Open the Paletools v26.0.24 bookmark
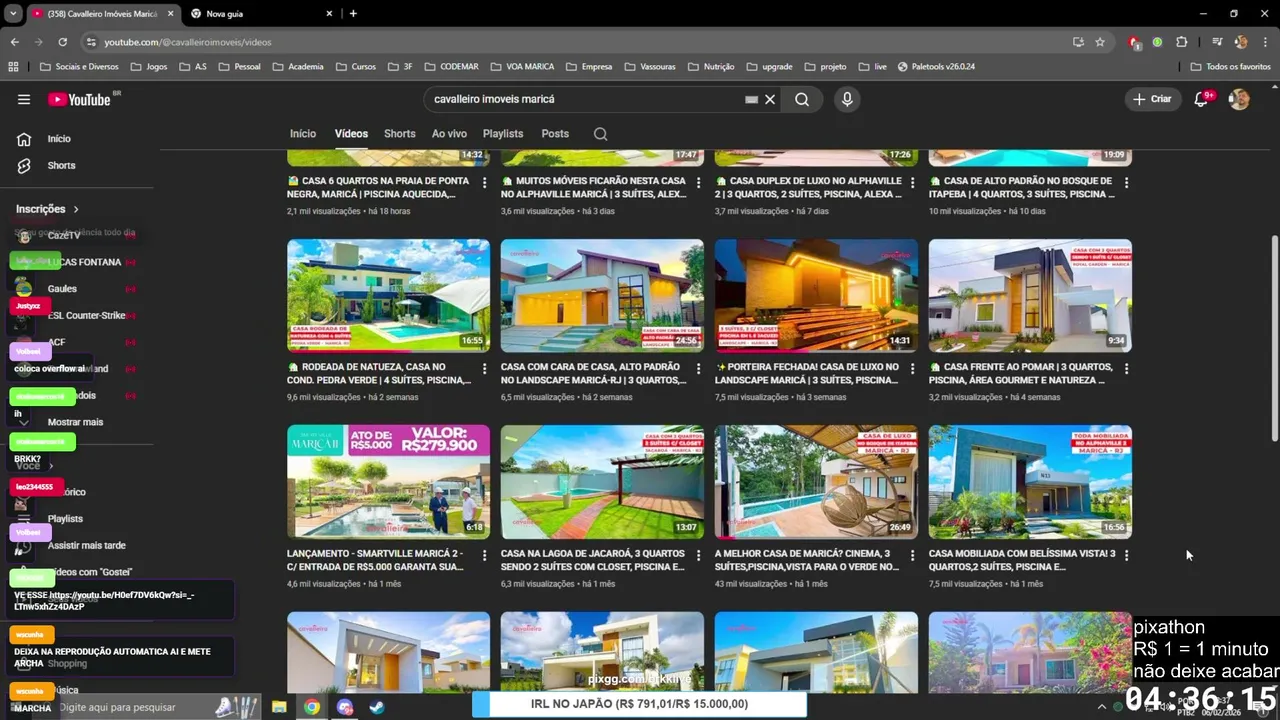 pyautogui.click(x=936, y=67)
